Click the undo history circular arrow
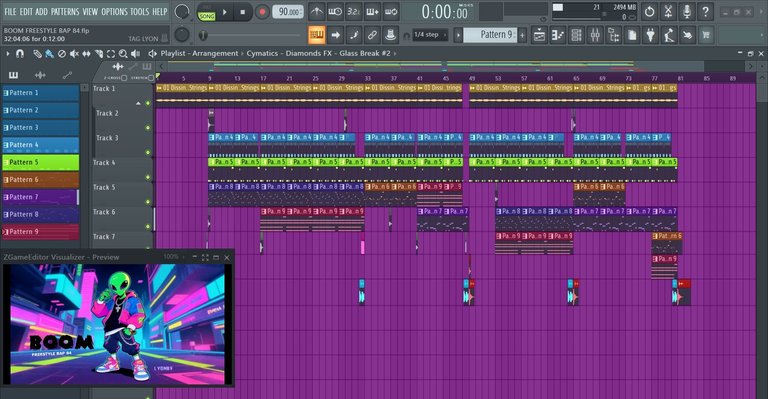This screenshot has width=768, height=399. pyautogui.click(x=649, y=12)
